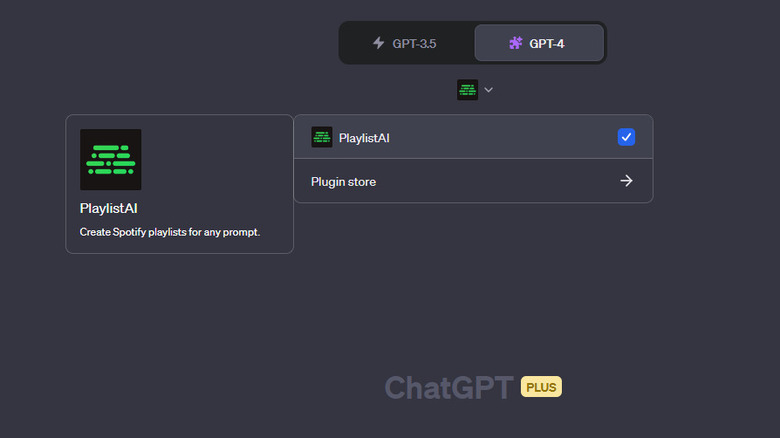Select the GPT-4 model tab

538,43
